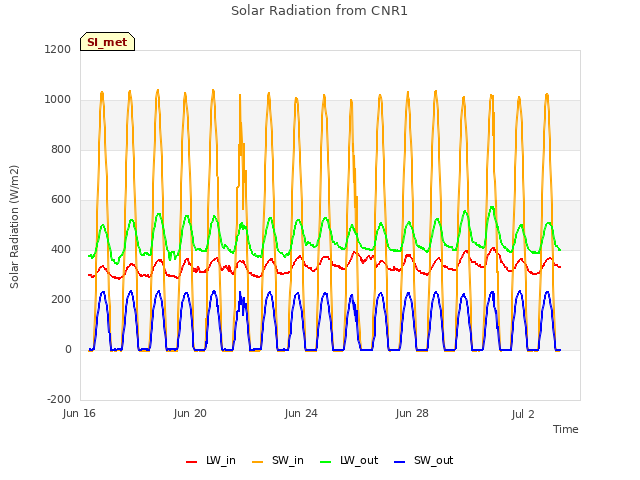640x480 pixels.
Task: Click the 800 y-axis tick label
Action: (61, 149)
